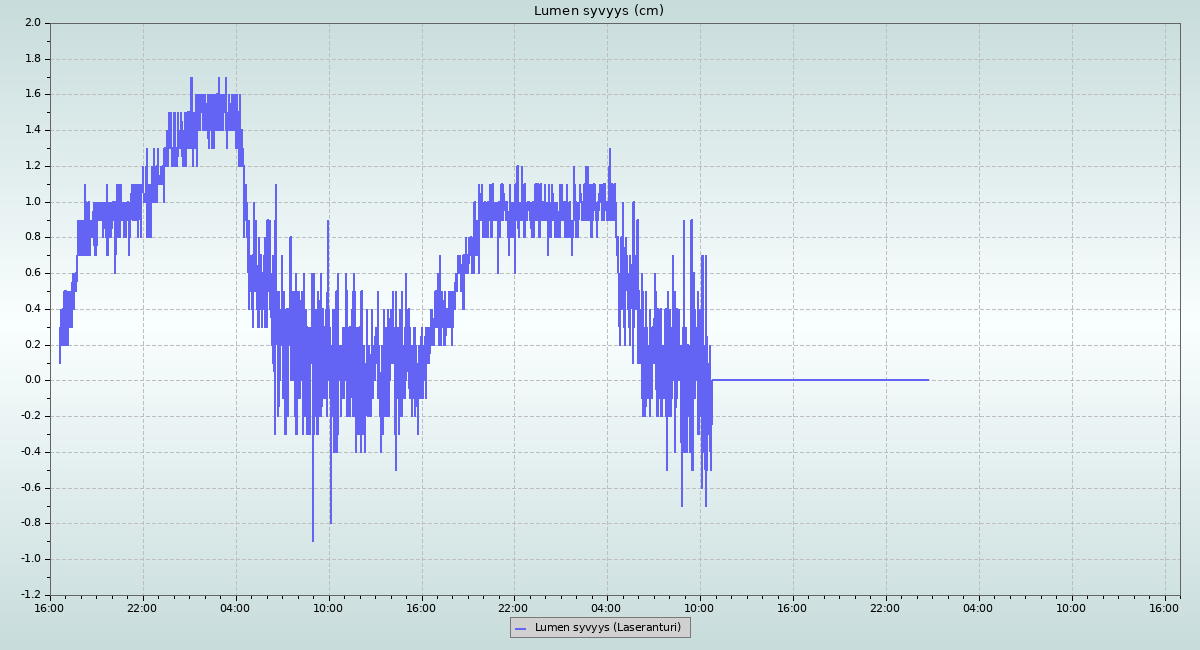Click the 0.0 tick label on the y-axis
The image size is (1200, 650).
point(32,380)
